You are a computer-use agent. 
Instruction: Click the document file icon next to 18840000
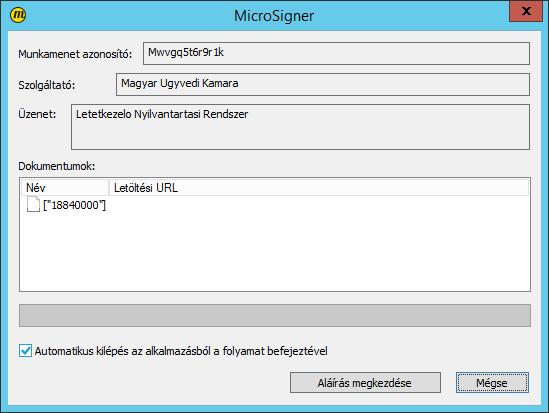click(x=33, y=204)
